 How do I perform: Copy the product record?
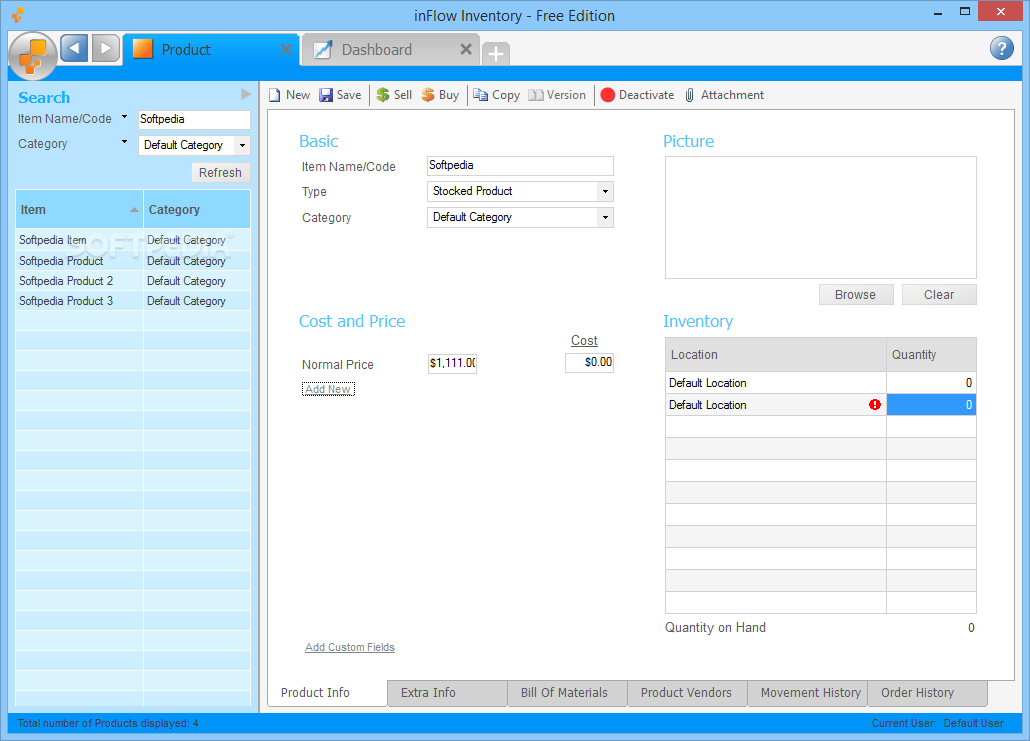pyautogui.click(x=497, y=95)
